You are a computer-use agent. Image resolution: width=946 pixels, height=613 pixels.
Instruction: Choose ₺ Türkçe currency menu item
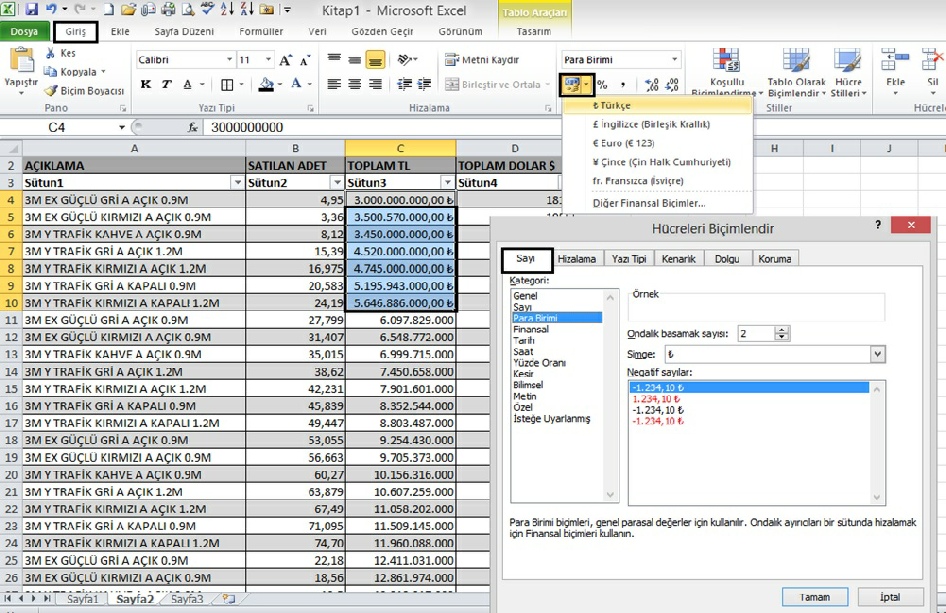pyautogui.click(x=657, y=105)
